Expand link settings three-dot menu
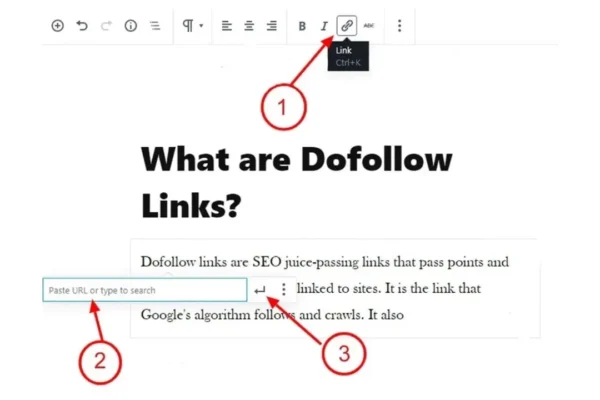 pos(284,290)
